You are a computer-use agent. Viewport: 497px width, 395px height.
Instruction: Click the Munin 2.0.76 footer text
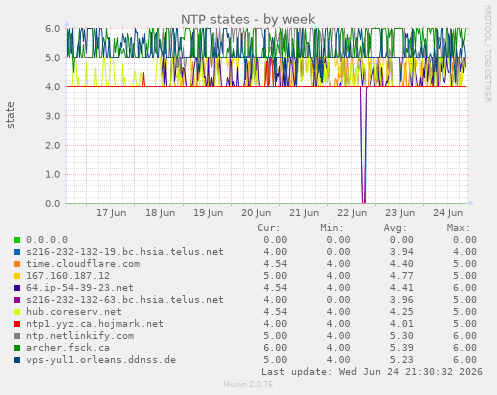click(248, 384)
